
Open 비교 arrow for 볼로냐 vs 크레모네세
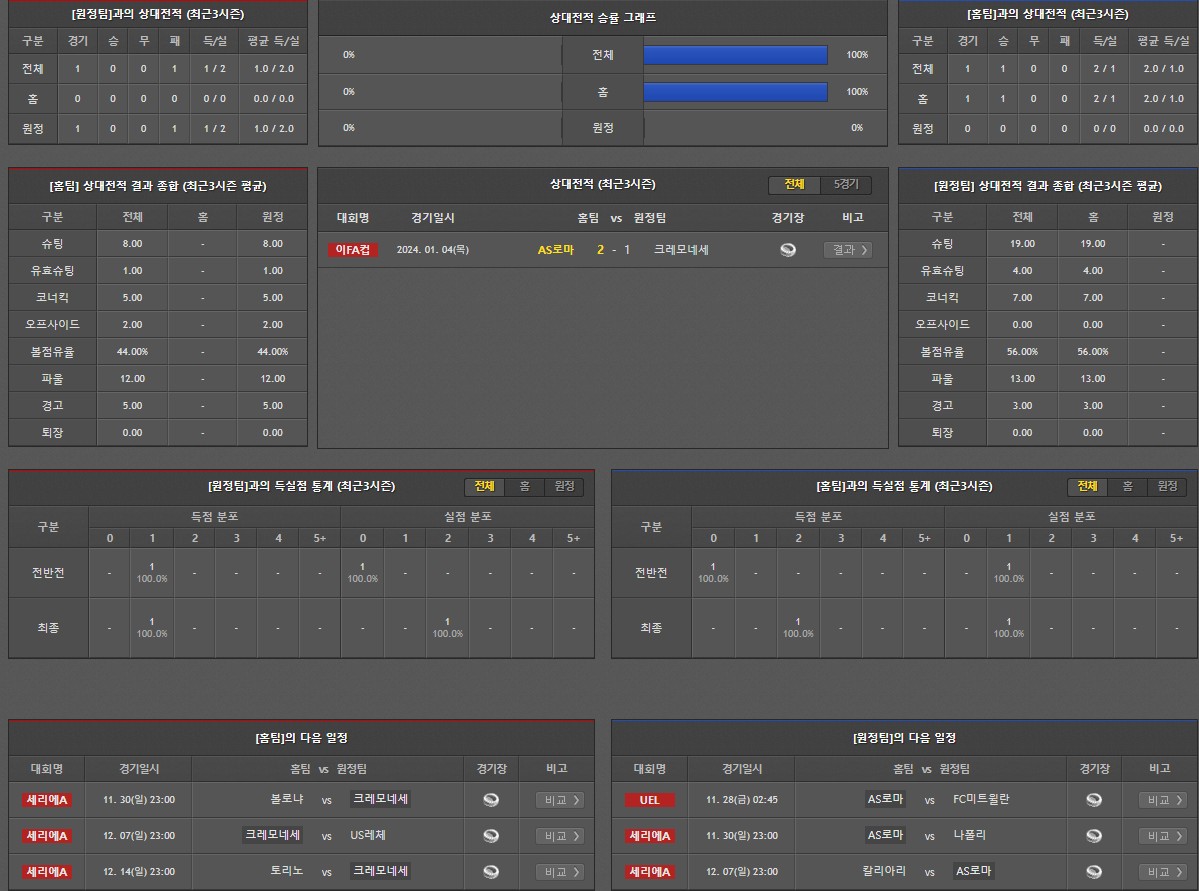[x=560, y=800]
